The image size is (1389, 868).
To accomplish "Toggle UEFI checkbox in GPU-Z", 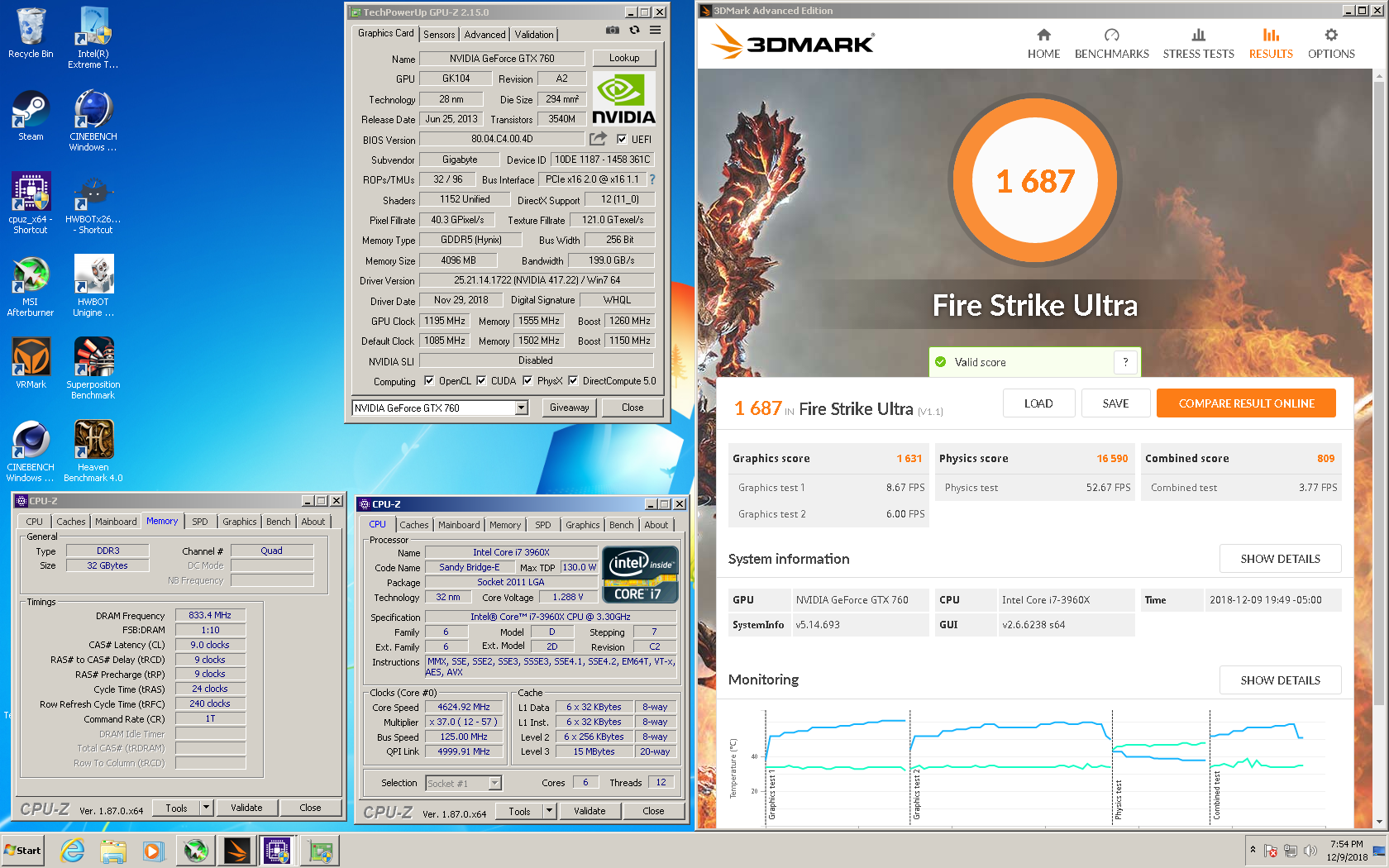I will click(x=622, y=139).
